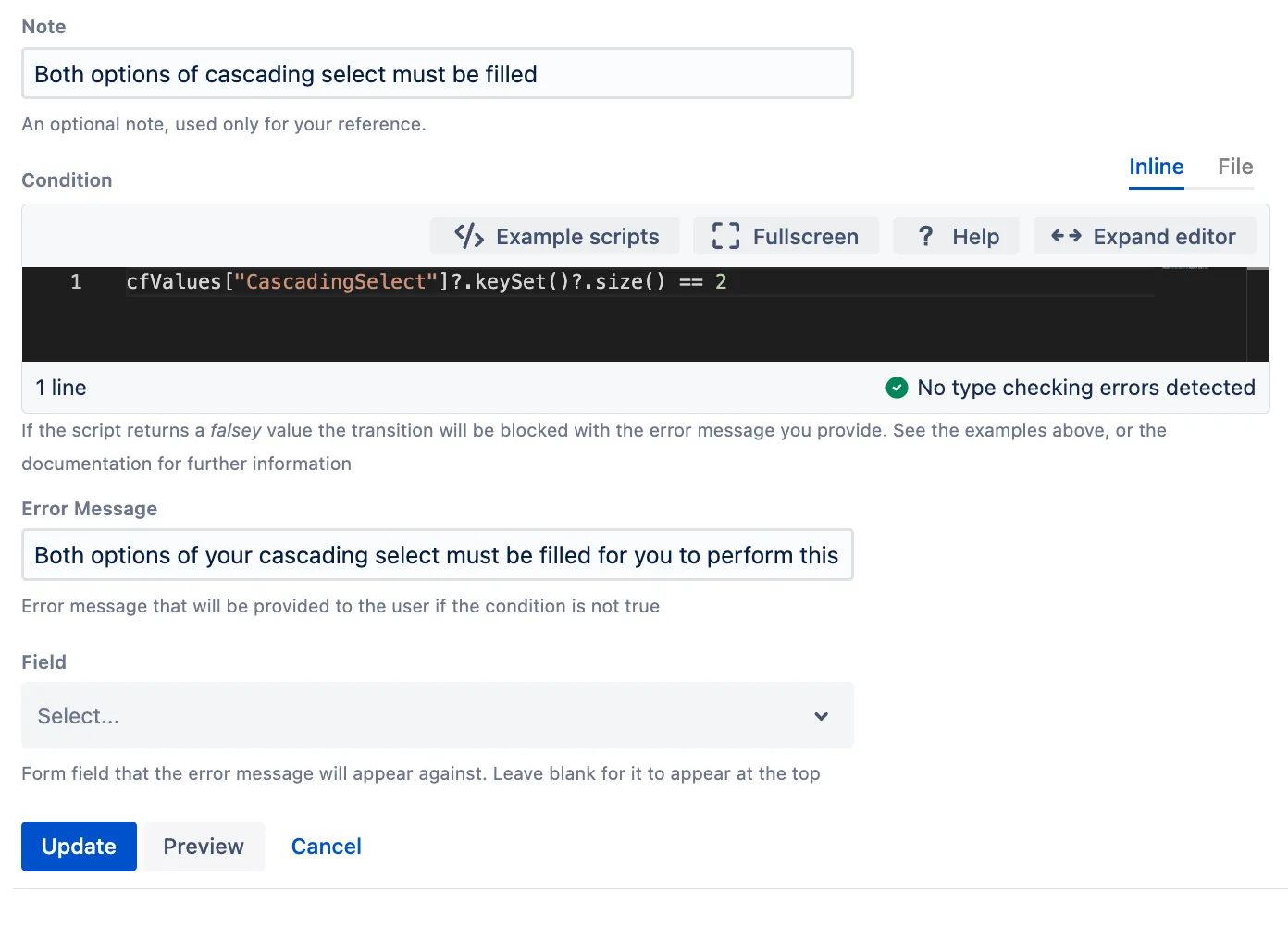Click the Error Message input field
Screen dimensions: 1288x927
click(x=438, y=555)
